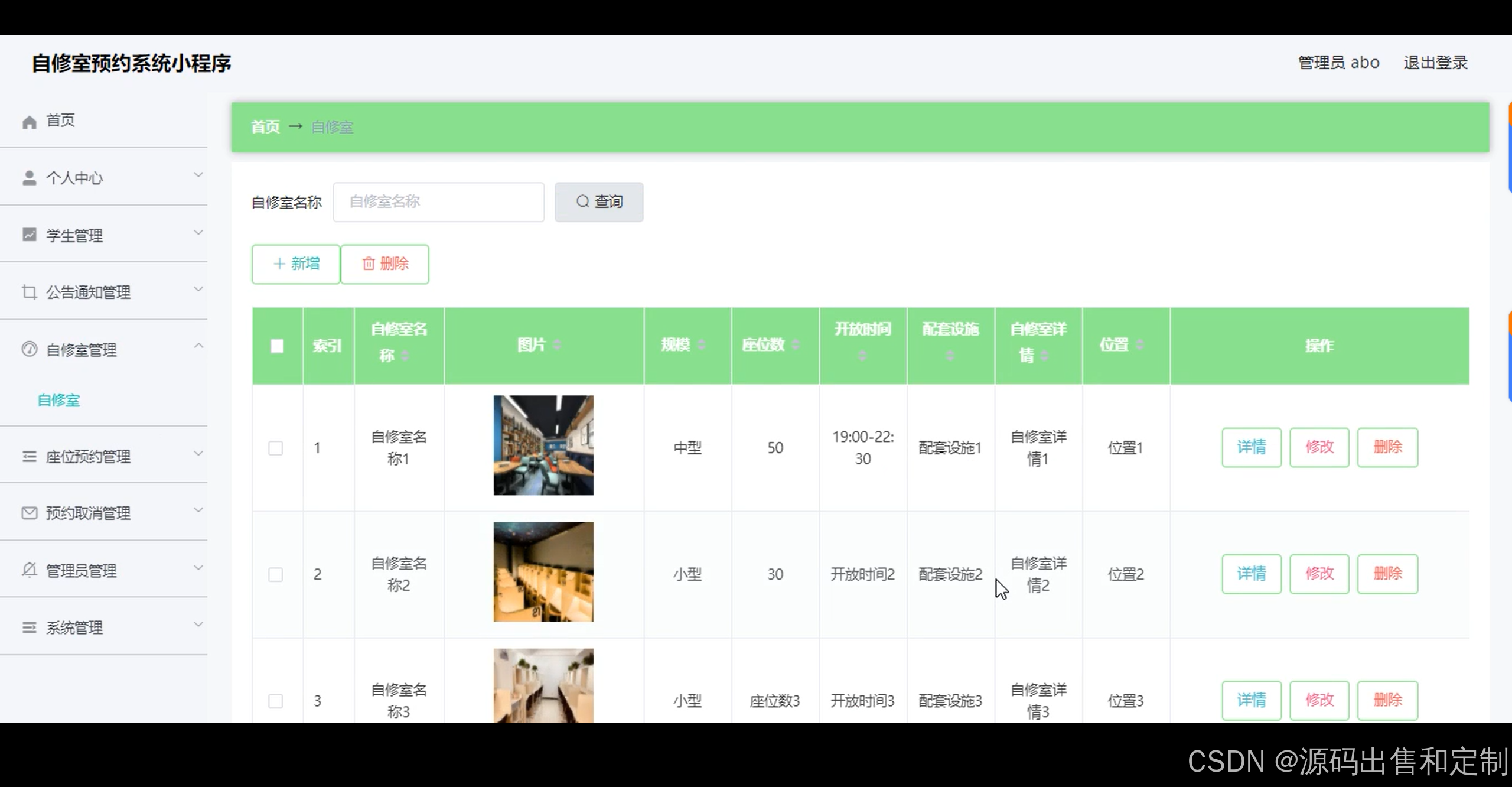This screenshot has height=787, width=1512.
Task: Click the sort arrows on 规模 column
Action: tap(701, 344)
